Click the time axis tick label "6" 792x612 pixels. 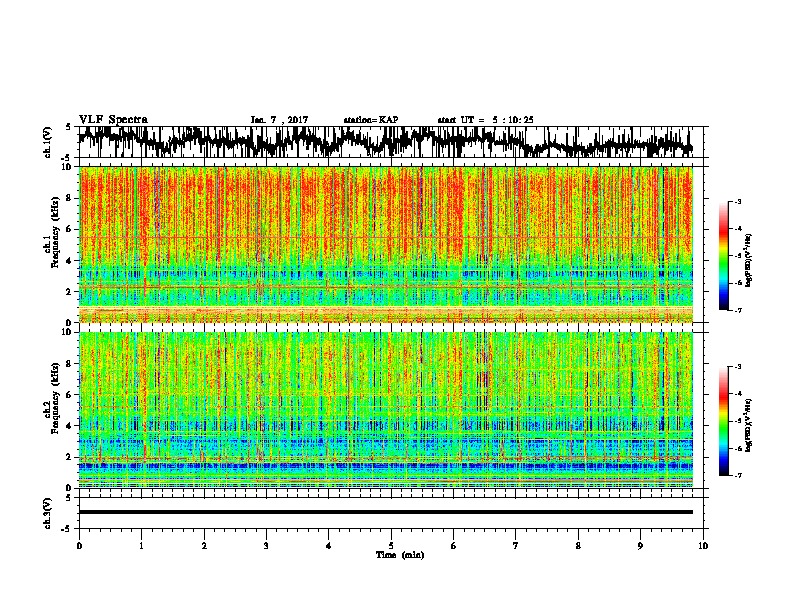pyautogui.click(x=453, y=546)
